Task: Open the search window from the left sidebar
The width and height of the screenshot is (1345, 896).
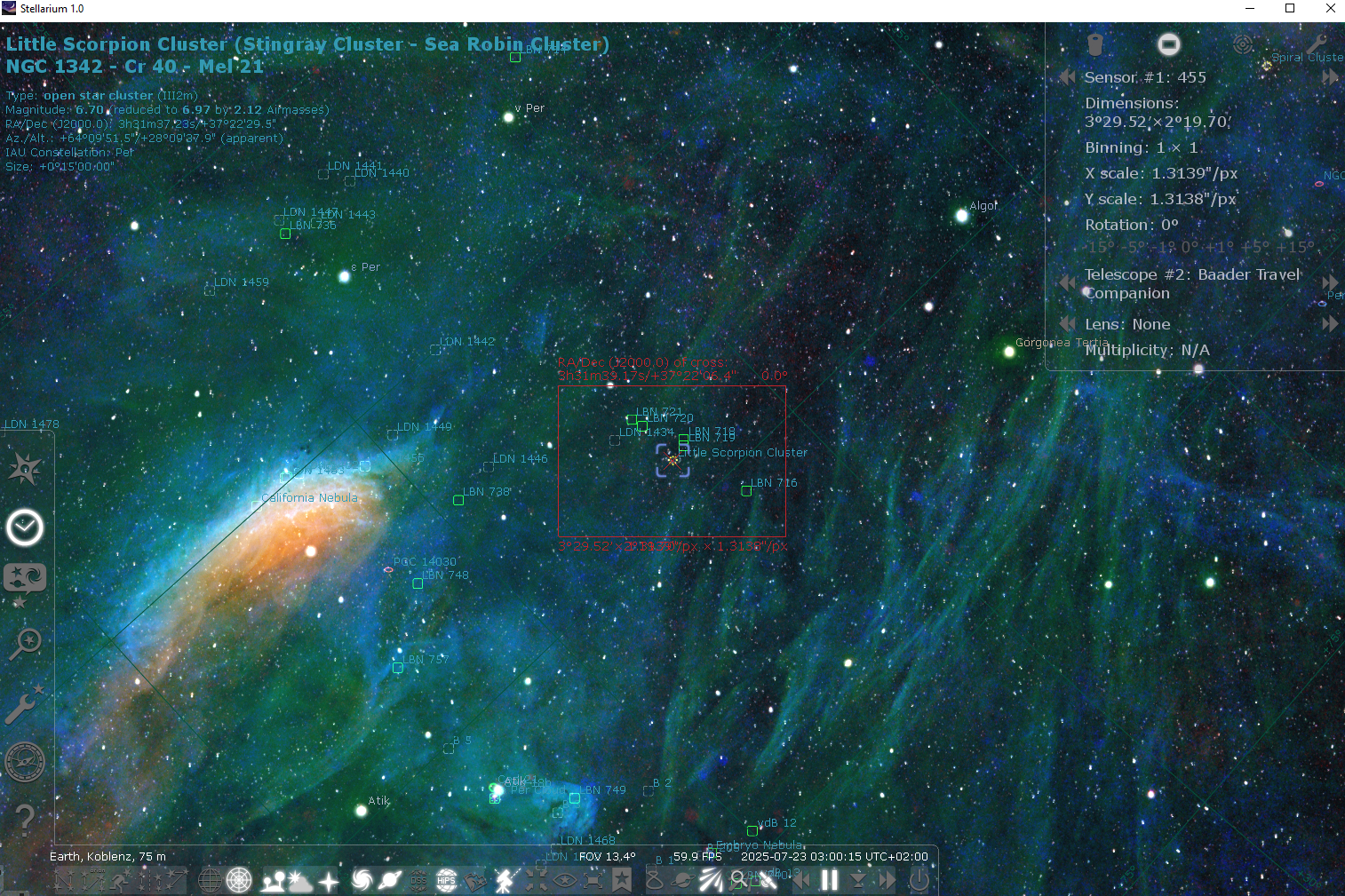Action: 25,642
